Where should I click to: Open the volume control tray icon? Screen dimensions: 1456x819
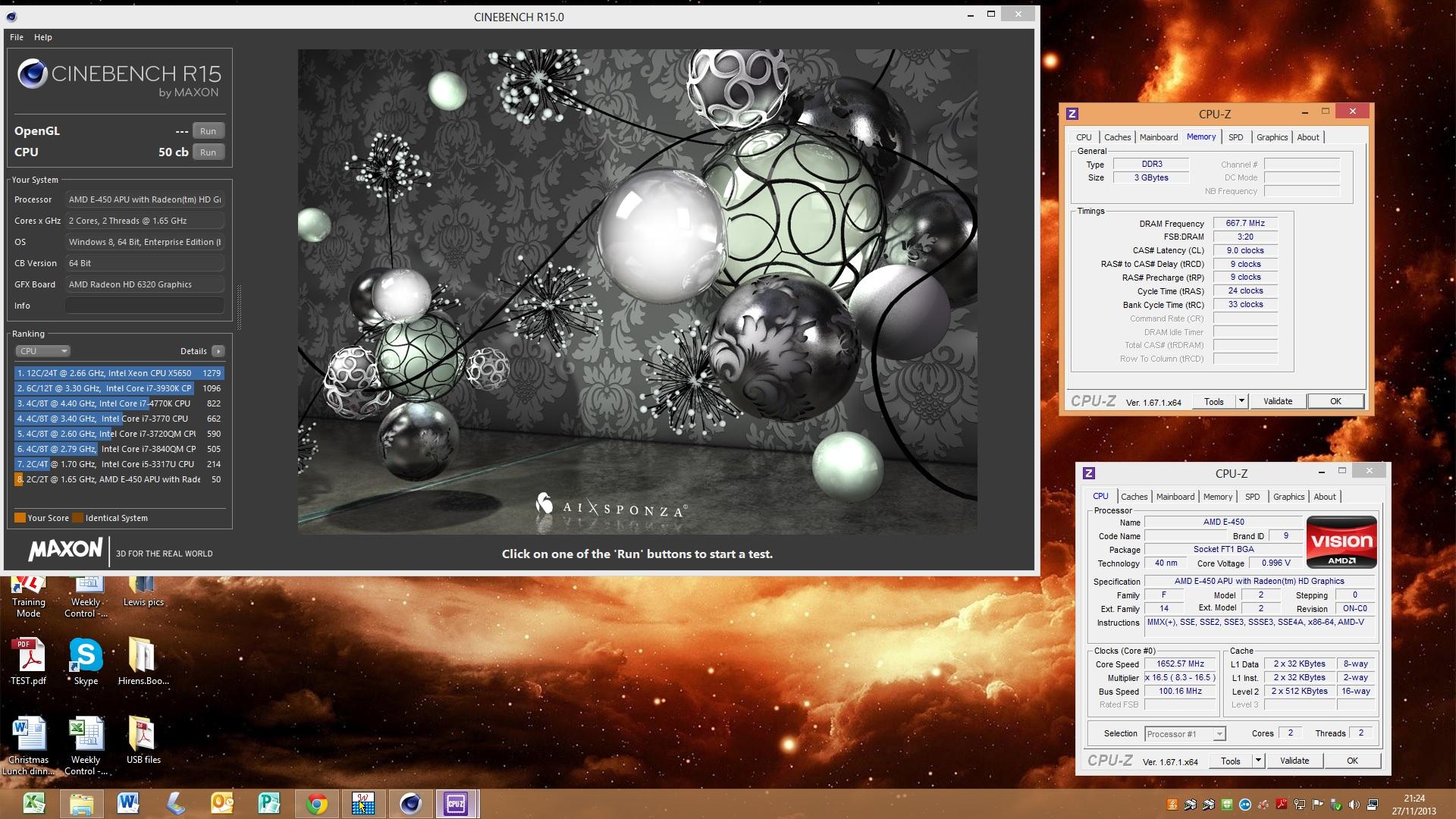(1354, 805)
